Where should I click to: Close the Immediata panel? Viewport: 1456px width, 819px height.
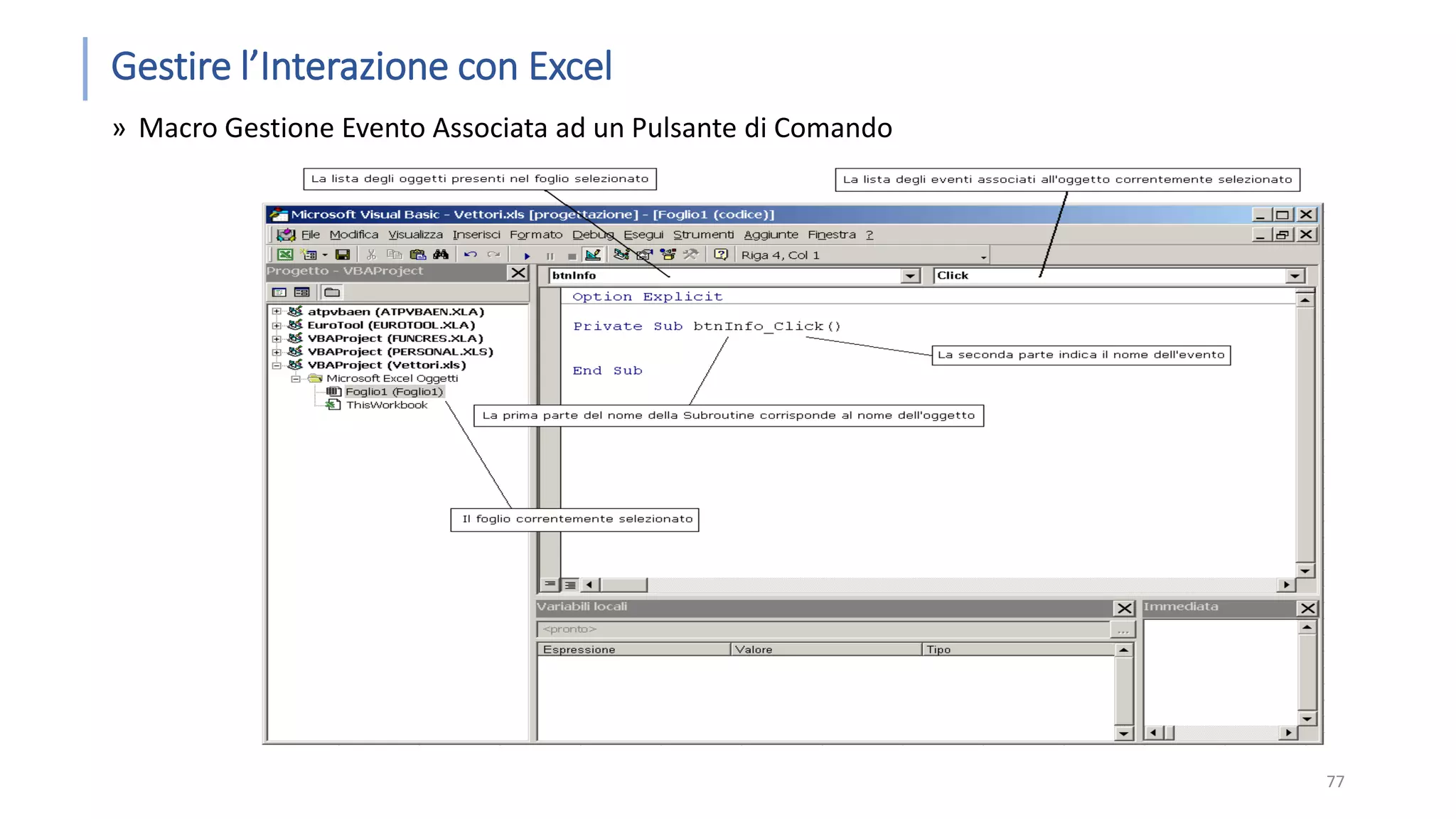(x=1307, y=609)
